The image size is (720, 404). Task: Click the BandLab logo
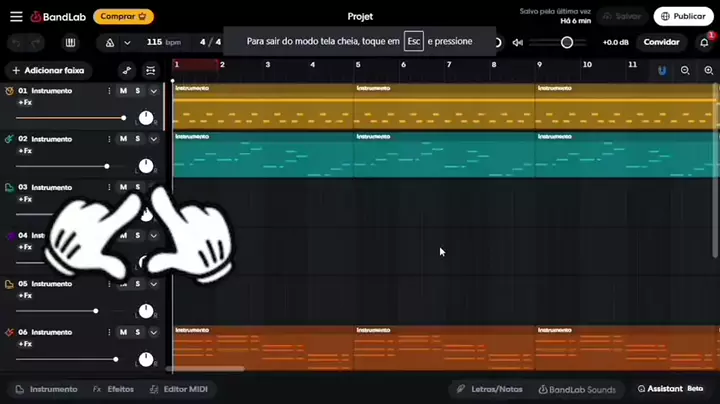58,17
